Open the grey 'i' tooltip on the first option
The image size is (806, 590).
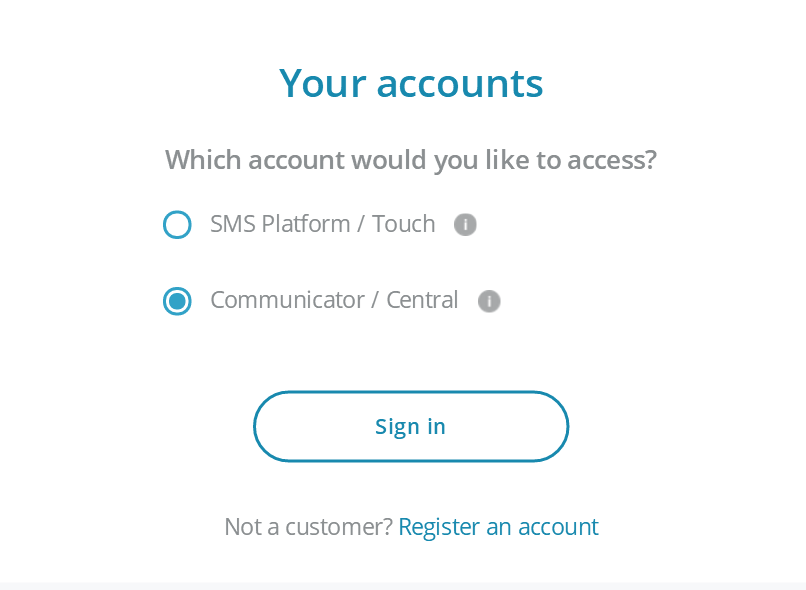click(x=465, y=225)
